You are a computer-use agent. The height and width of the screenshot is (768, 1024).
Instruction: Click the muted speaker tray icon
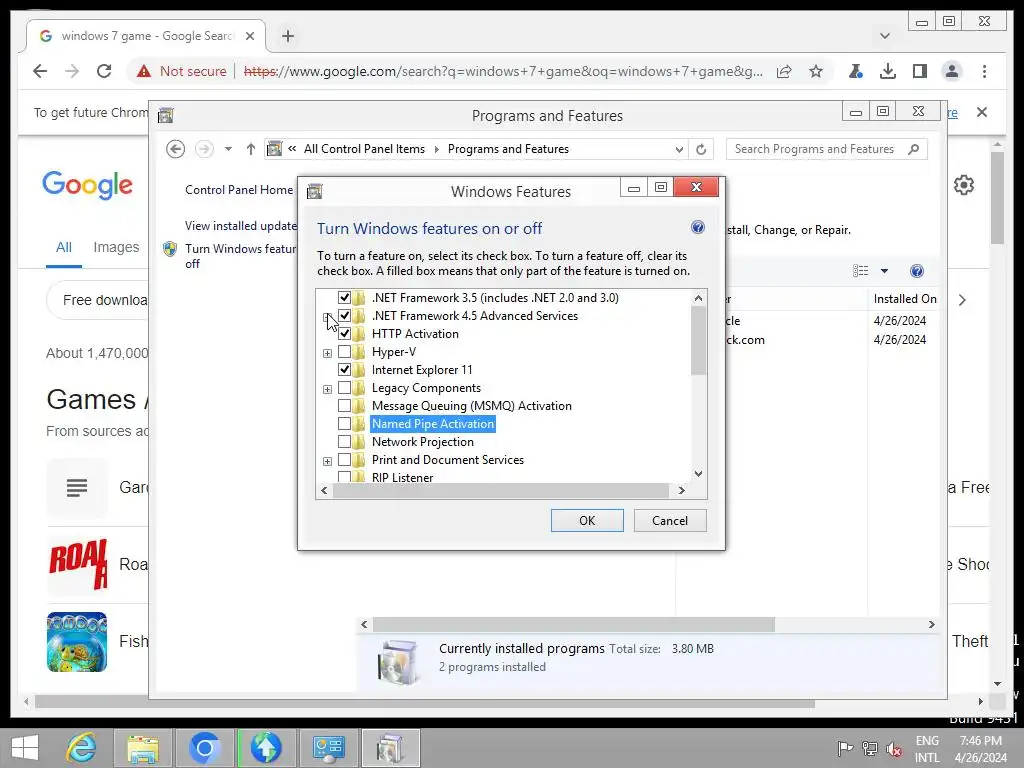point(893,749)
